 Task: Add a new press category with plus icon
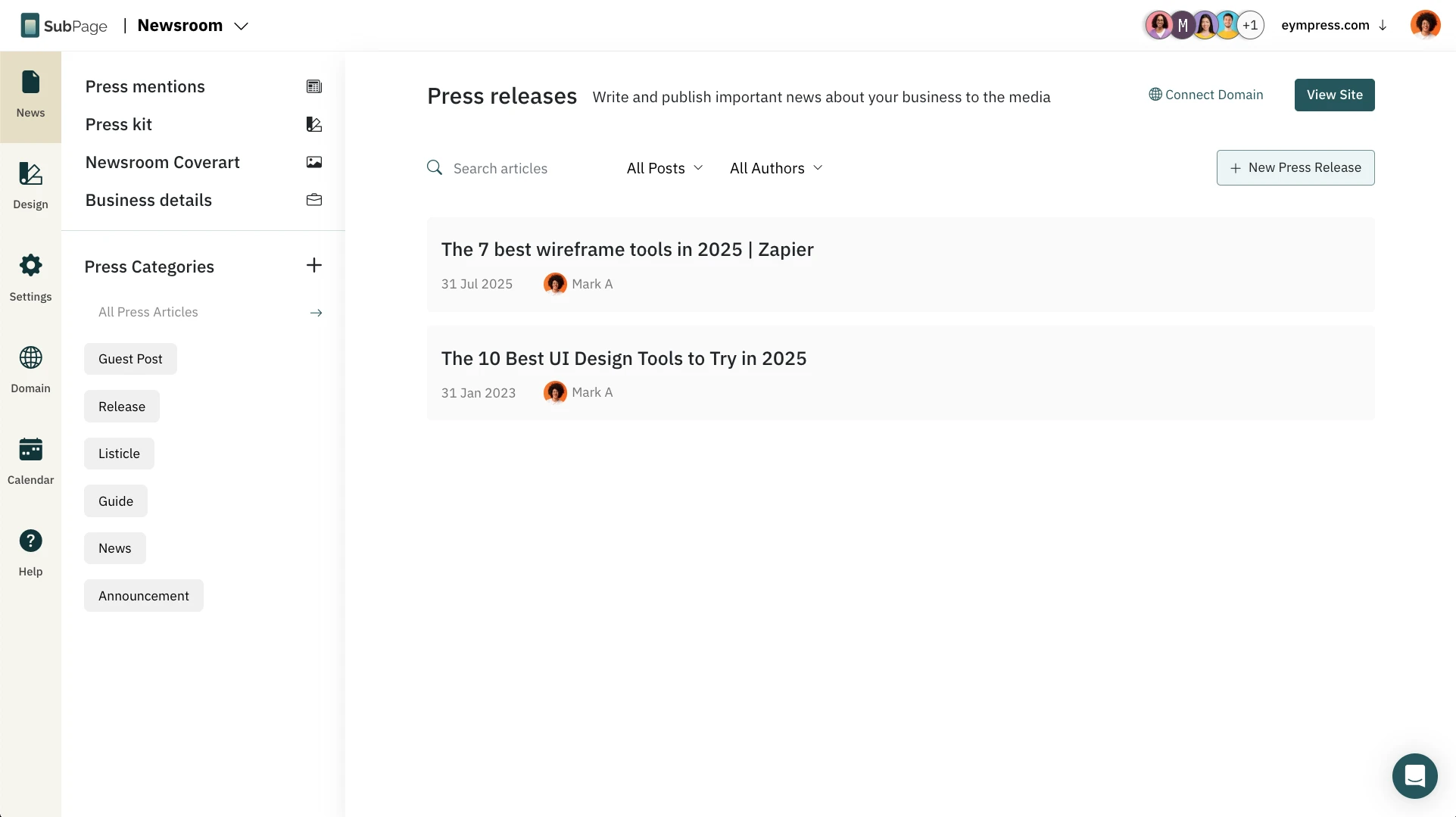[x=314, y=265]
